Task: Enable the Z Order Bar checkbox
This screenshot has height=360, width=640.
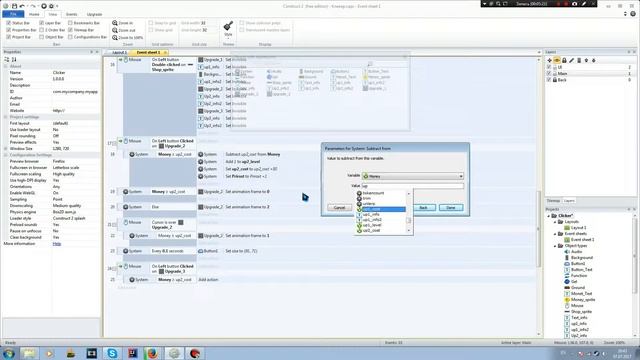Action: (41, 30)
